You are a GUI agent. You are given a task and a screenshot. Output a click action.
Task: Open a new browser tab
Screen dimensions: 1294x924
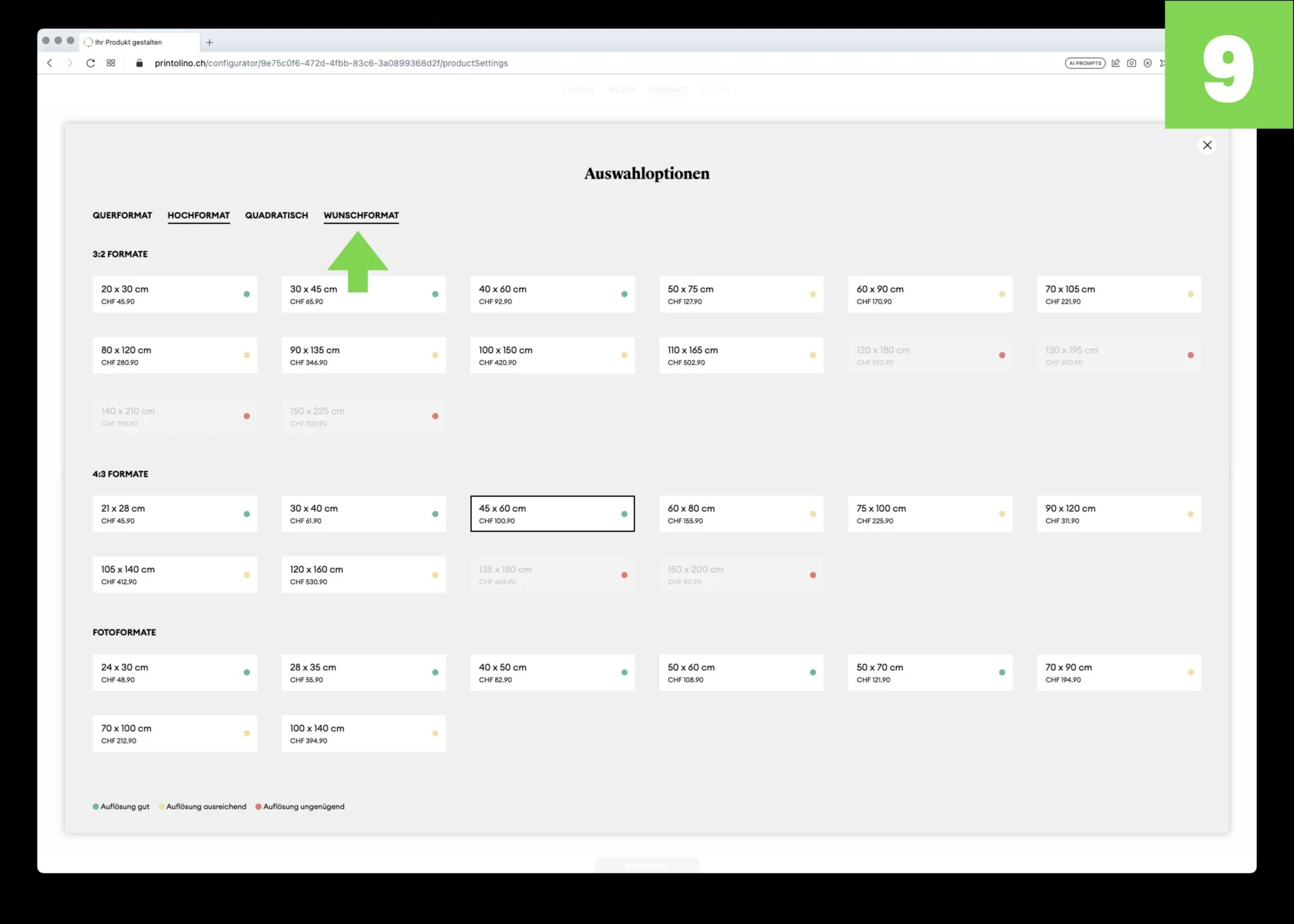pyautogui.click(x=210, y=43)
